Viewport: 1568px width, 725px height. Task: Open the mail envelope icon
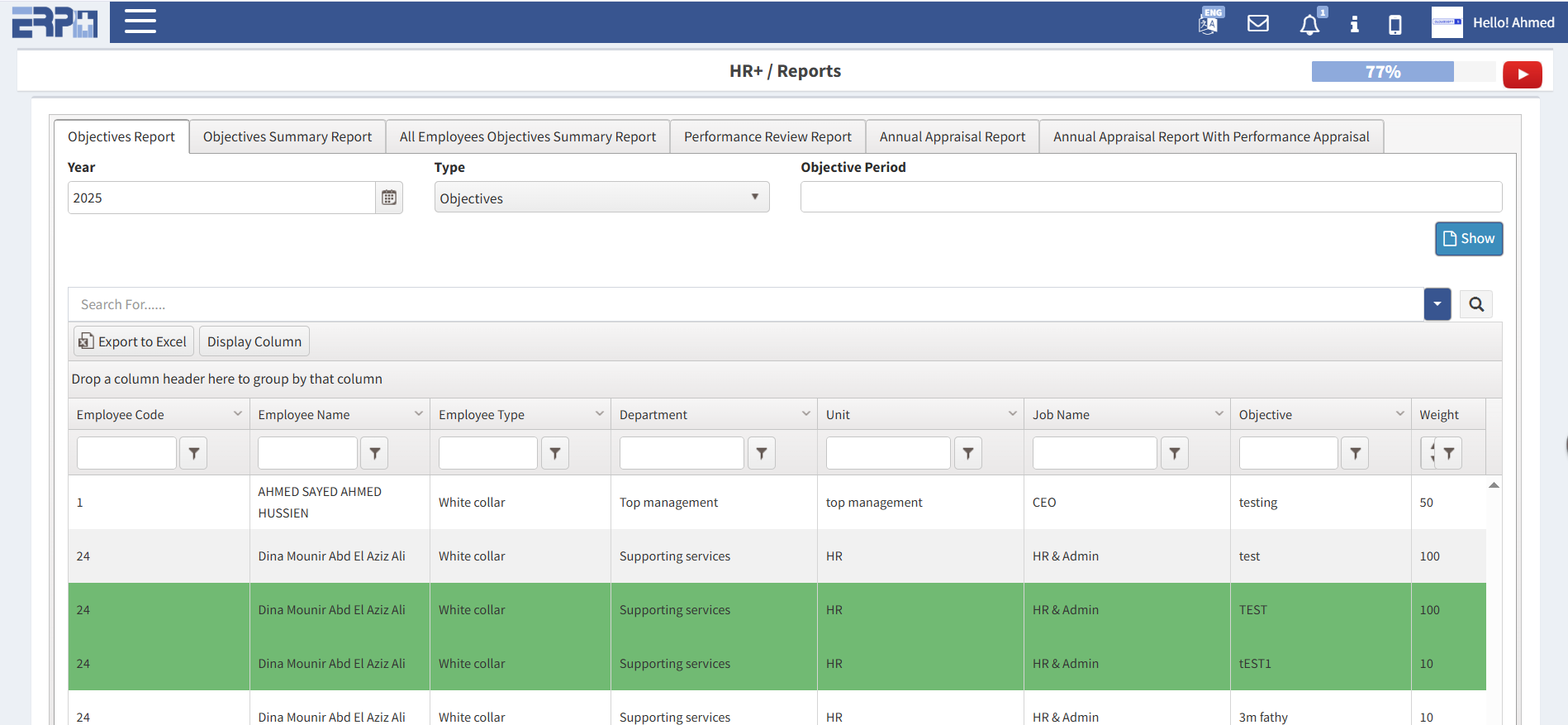click(x=1257, y=23)
